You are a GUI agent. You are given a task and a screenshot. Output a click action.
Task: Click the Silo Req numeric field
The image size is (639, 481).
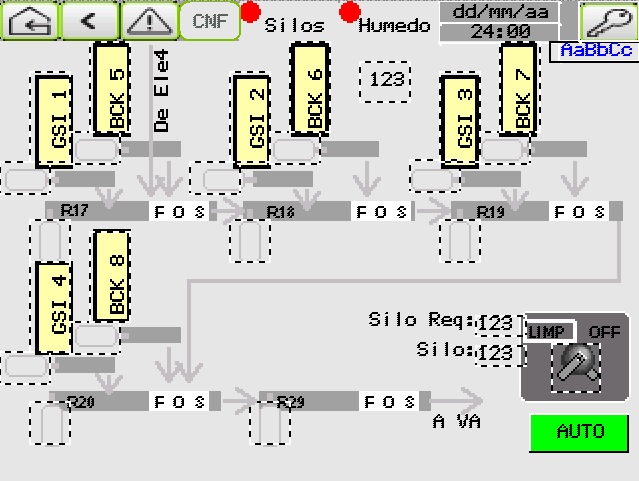pos(497,323)
